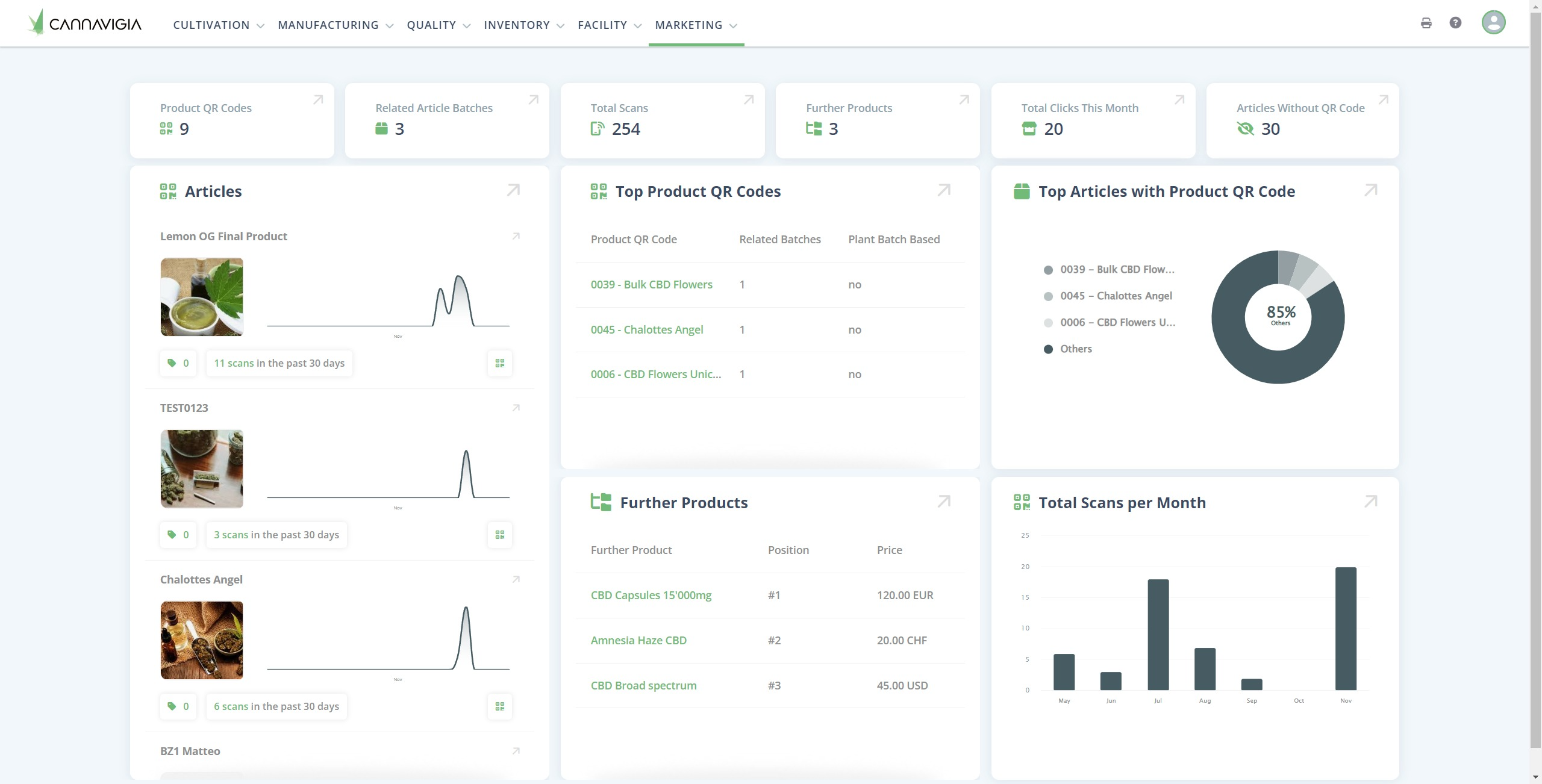Open Further Products panel arrow icon
Image resolution: width=1542 pixels, height=784 pixels.
coord(944,502)
